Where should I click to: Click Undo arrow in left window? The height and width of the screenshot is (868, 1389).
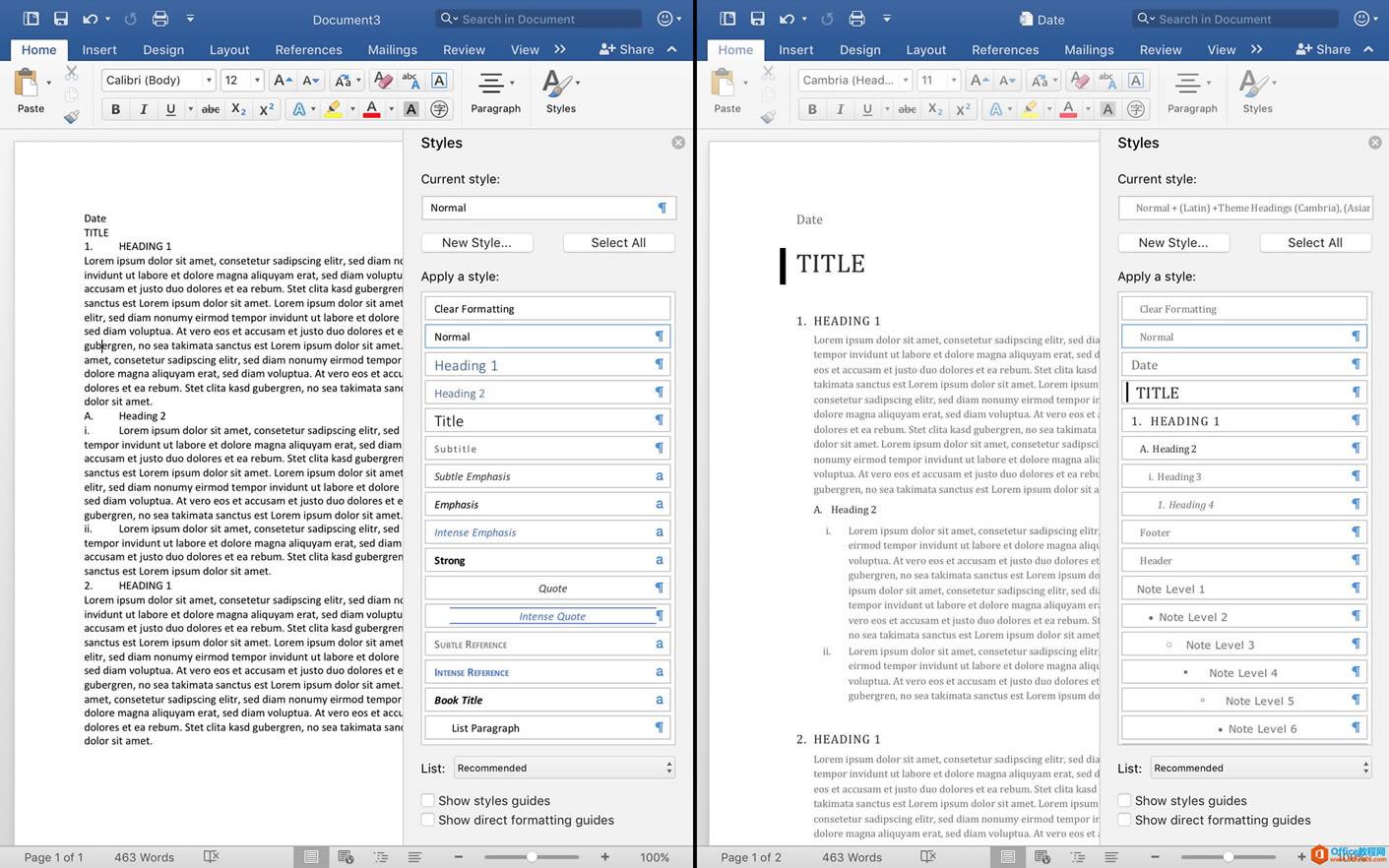click(90, 19)
